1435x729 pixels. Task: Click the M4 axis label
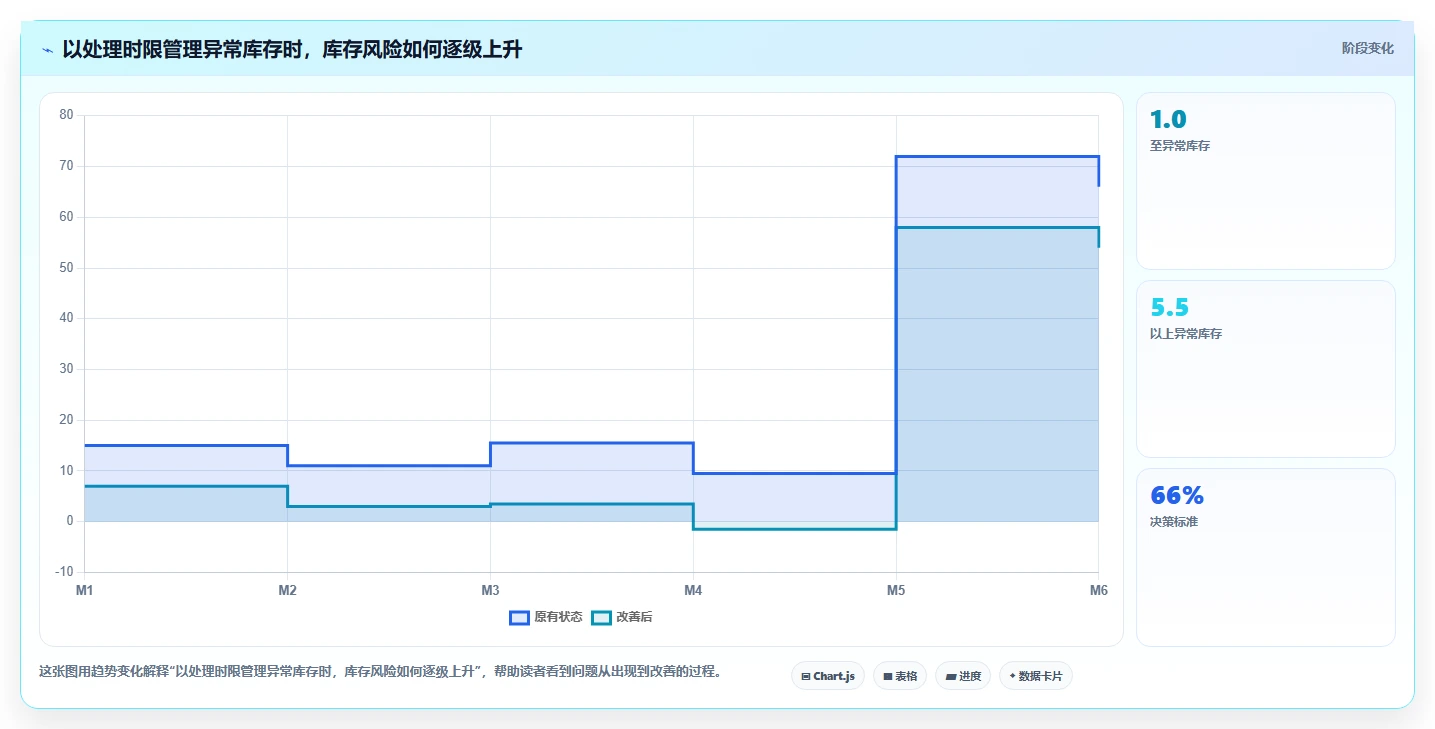pos(693,591)
